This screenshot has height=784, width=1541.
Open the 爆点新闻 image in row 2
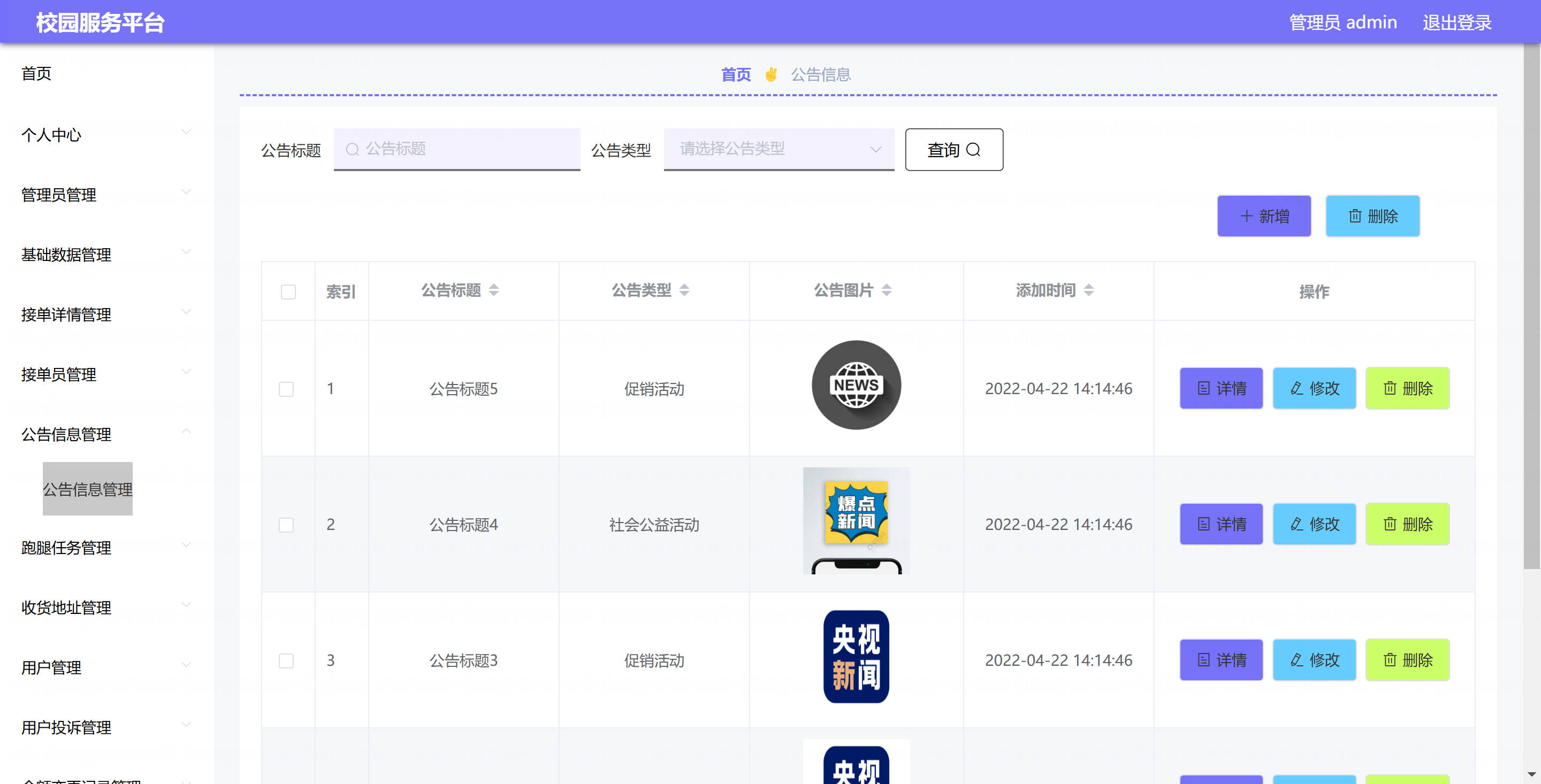coord(856,521)
